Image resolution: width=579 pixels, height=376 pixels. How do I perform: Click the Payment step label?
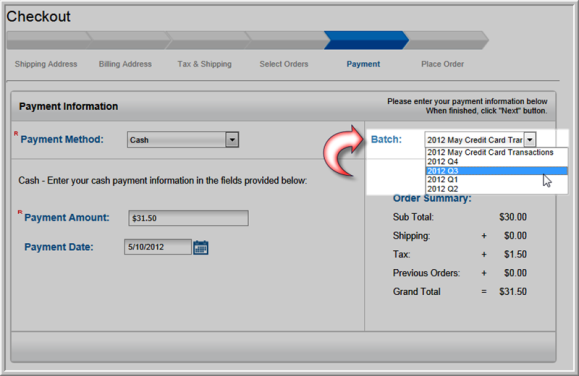(x=363, y=64)
